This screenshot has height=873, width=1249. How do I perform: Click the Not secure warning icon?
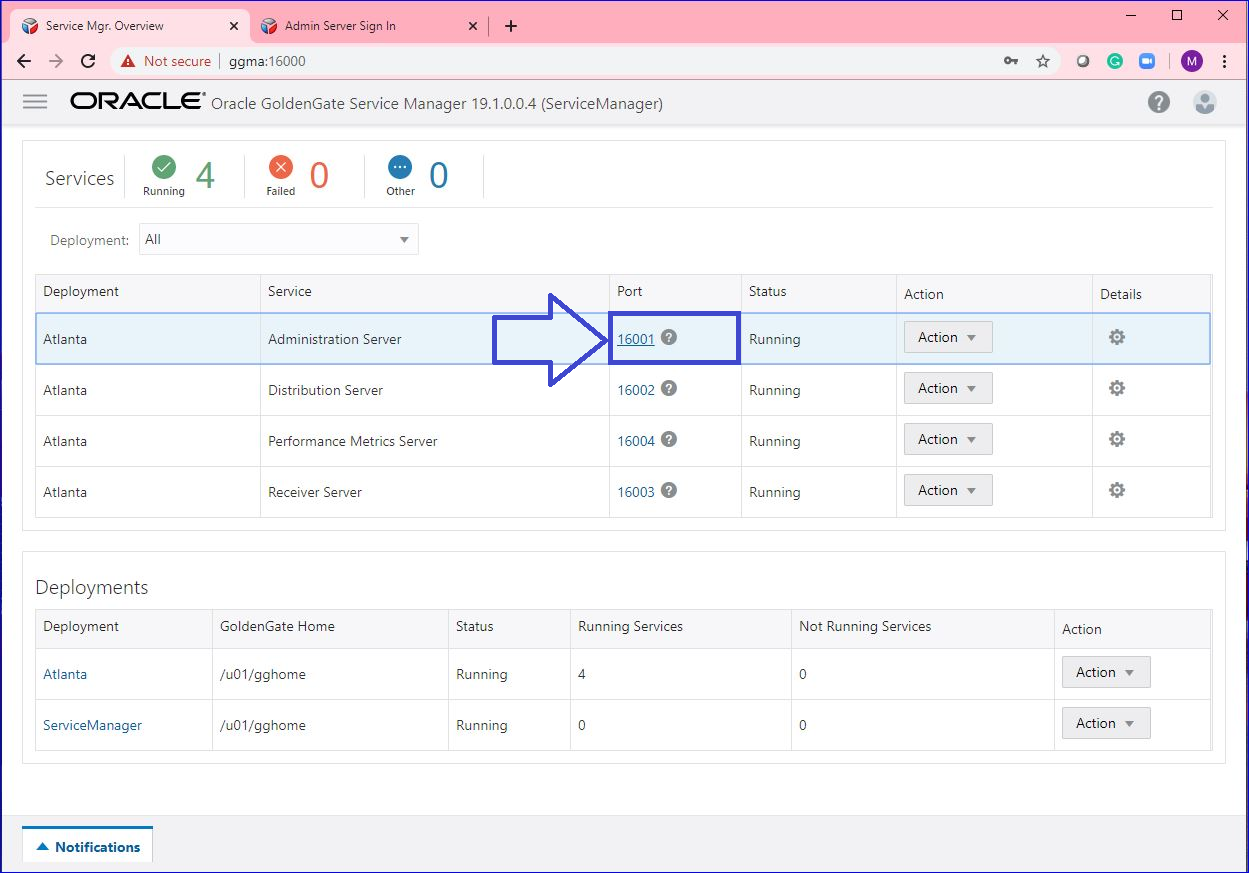pyautogui.click(x=128, y=61)
